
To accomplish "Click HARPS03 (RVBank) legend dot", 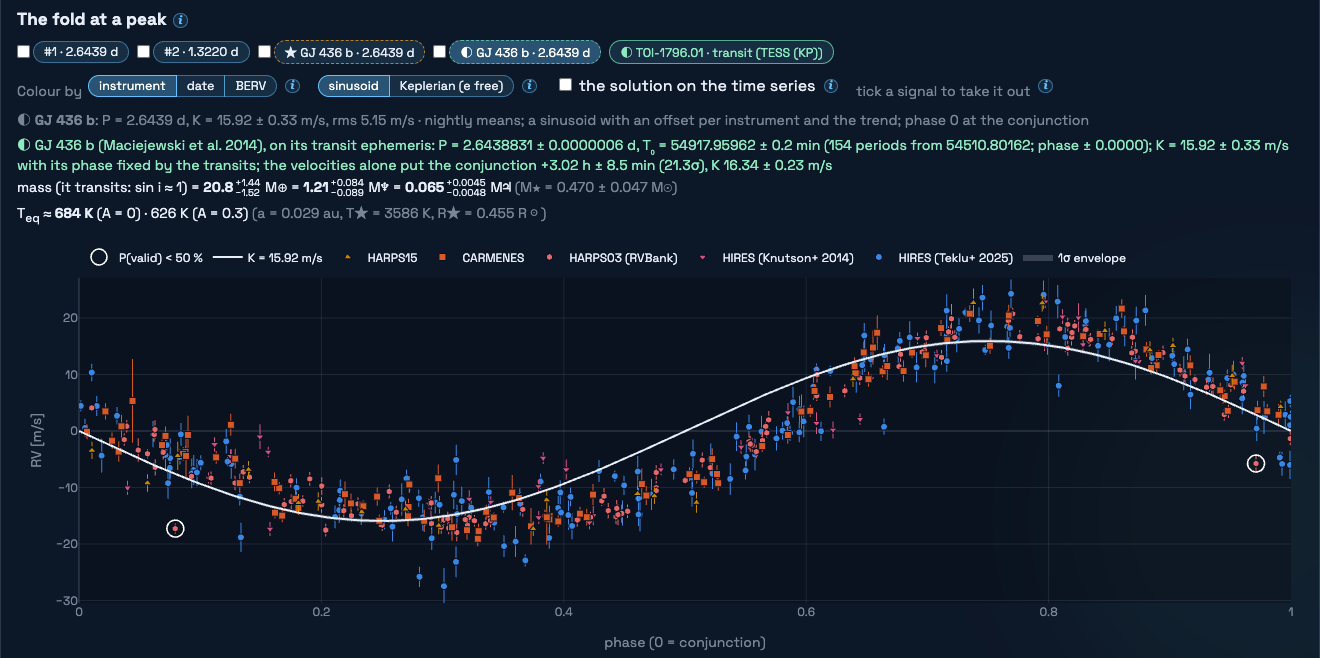I will point(550,258).
